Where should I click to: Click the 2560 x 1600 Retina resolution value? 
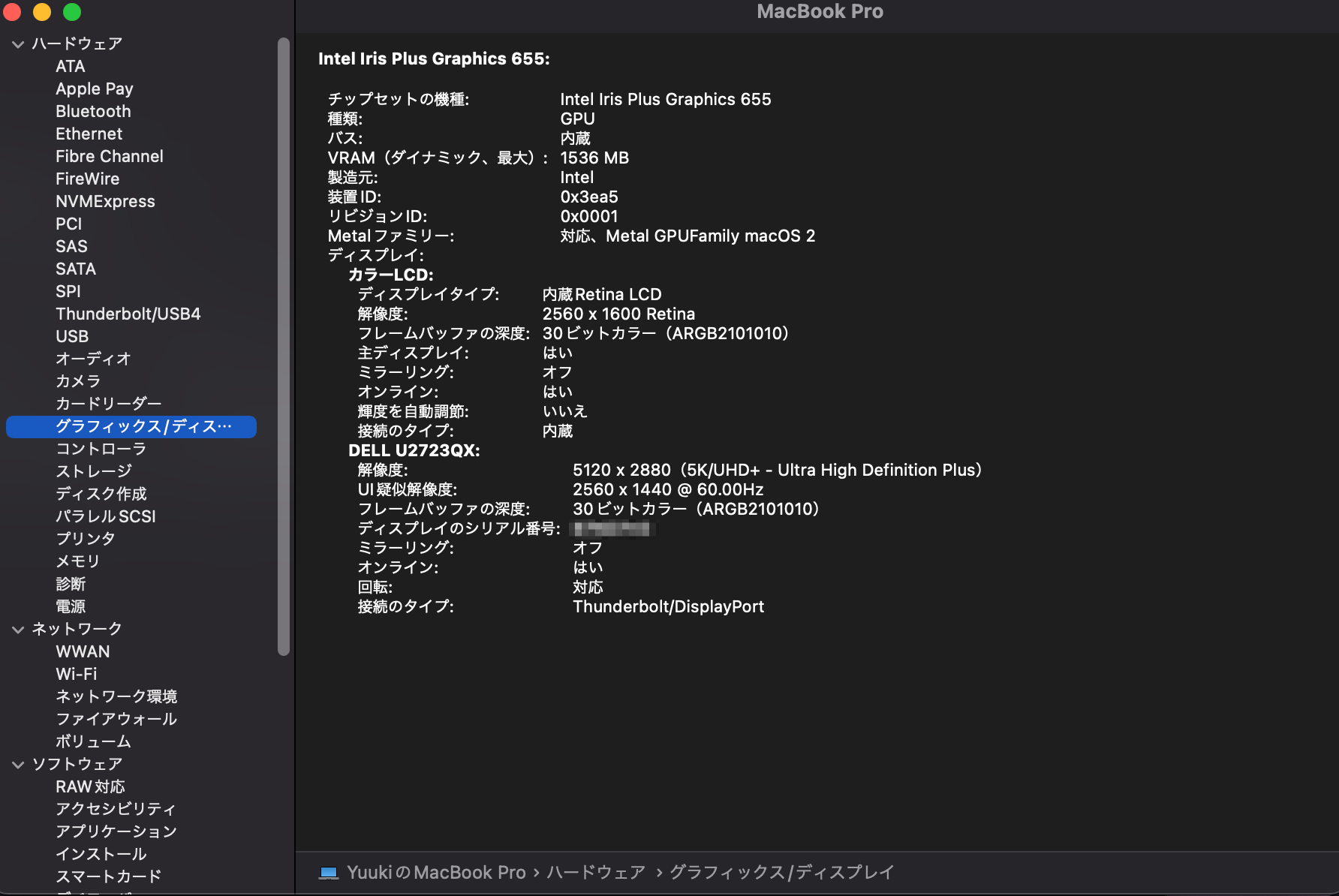click(618, 314)
